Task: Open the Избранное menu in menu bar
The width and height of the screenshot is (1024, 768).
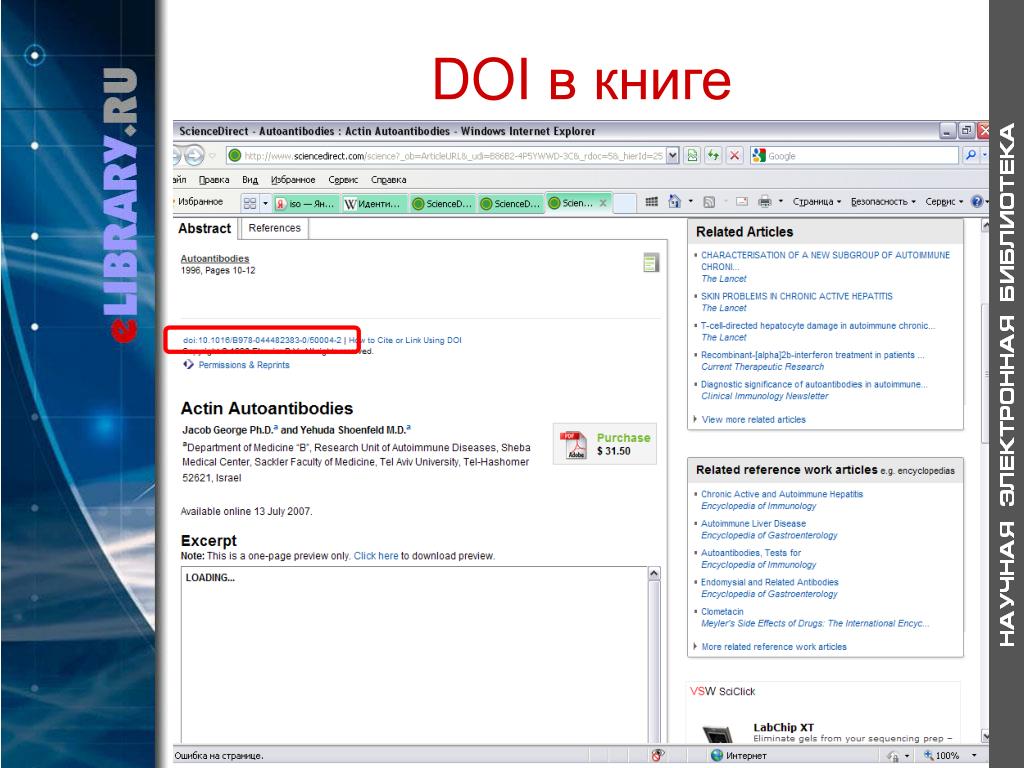Action: coord(293,180)
